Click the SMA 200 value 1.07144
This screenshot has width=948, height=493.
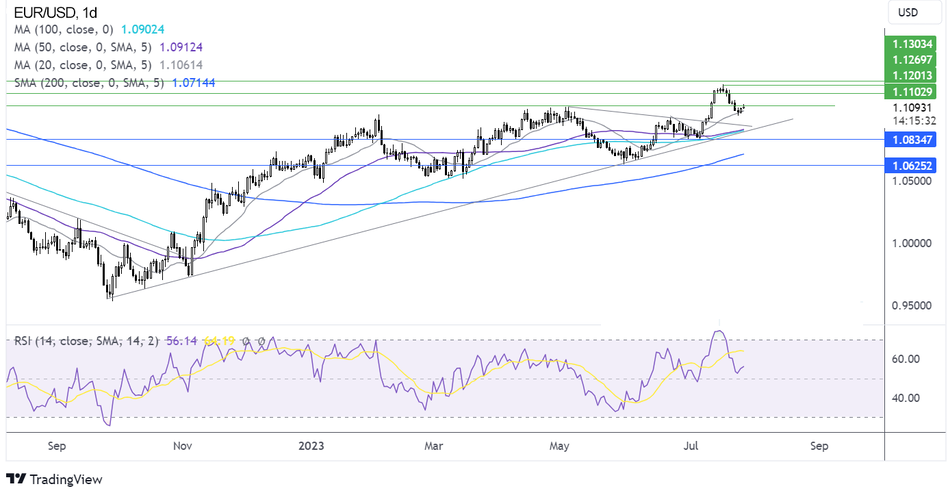193,82
